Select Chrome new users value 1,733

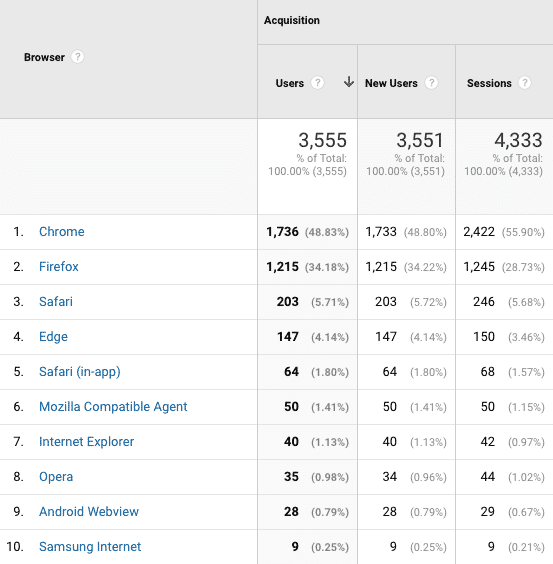coord(381,232)
